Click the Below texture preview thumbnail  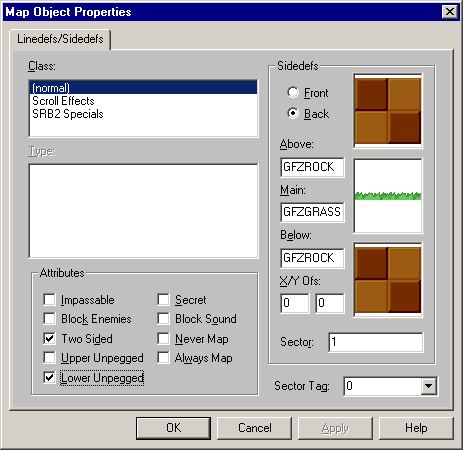tap(388, 280)
